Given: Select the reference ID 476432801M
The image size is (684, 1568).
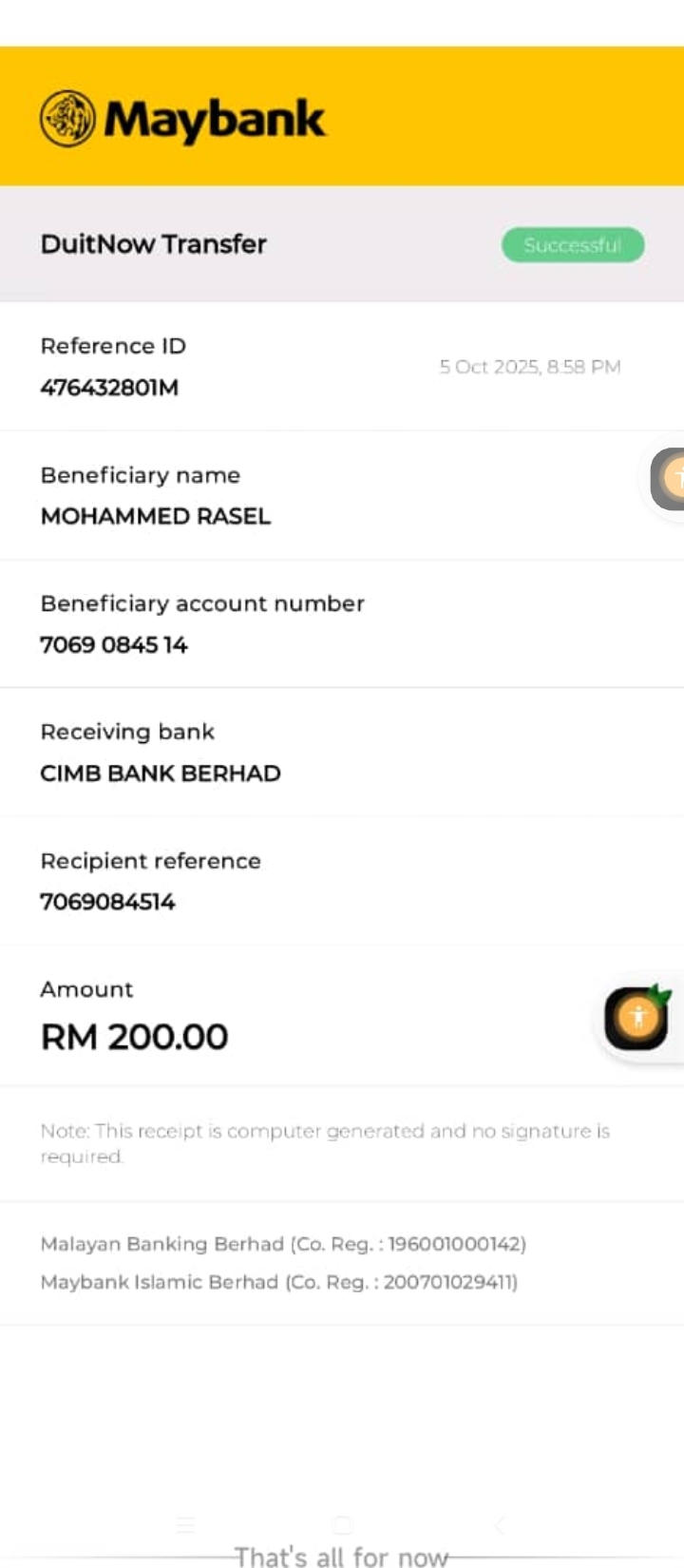Looking at the screenshot, I should point(109,388).
